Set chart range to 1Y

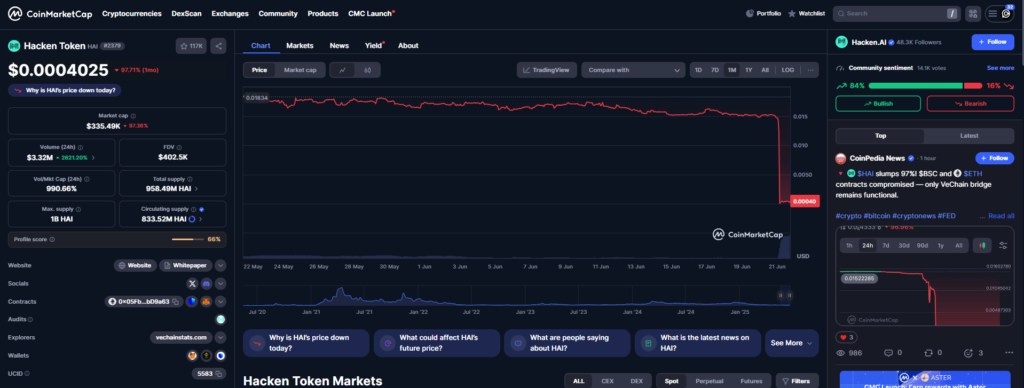(748, 70)
